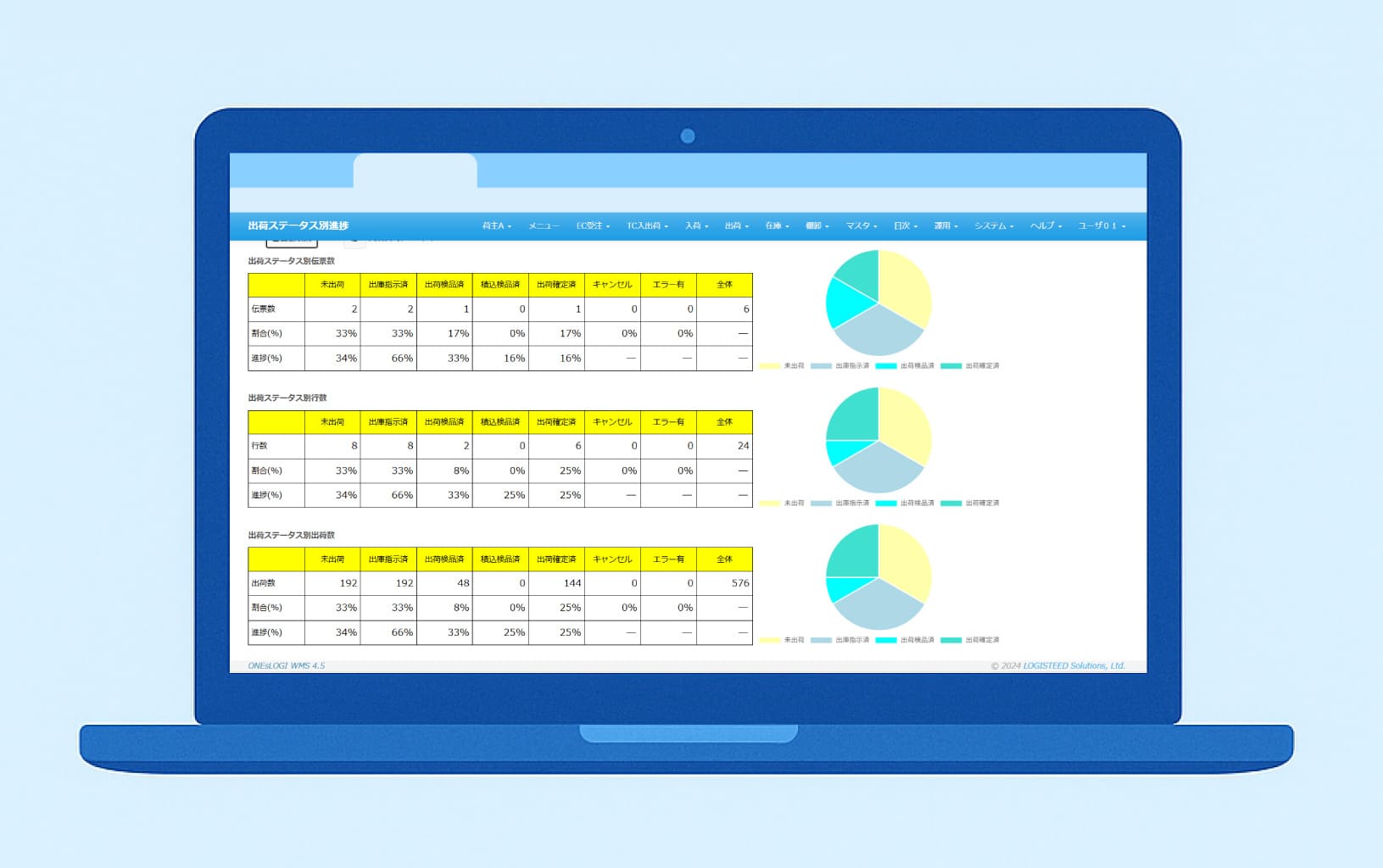
Task: Open the 出荷 navigation menu
Action: click(x=736, y=226)
